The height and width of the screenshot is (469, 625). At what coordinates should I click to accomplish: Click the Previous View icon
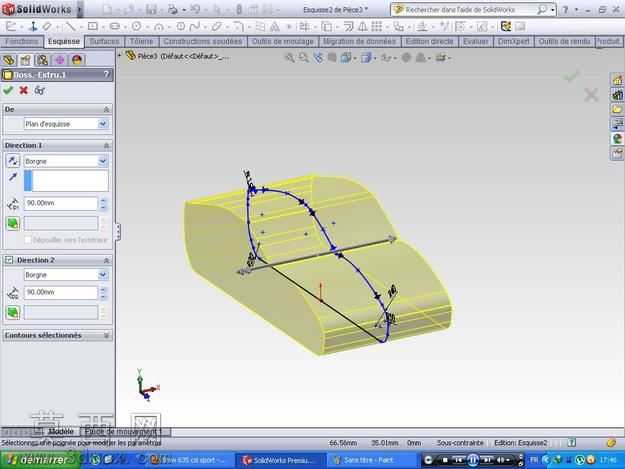(318, 58)
